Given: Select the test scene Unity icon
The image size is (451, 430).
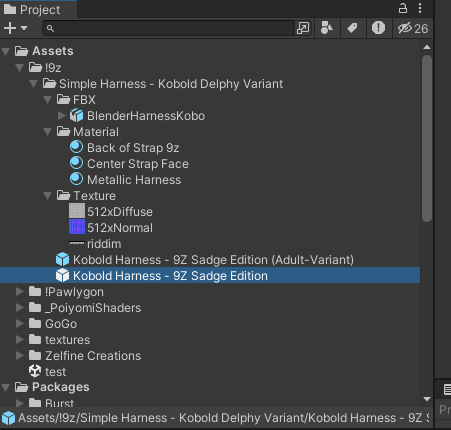Looking at the screenshot, I should [35, 371].
